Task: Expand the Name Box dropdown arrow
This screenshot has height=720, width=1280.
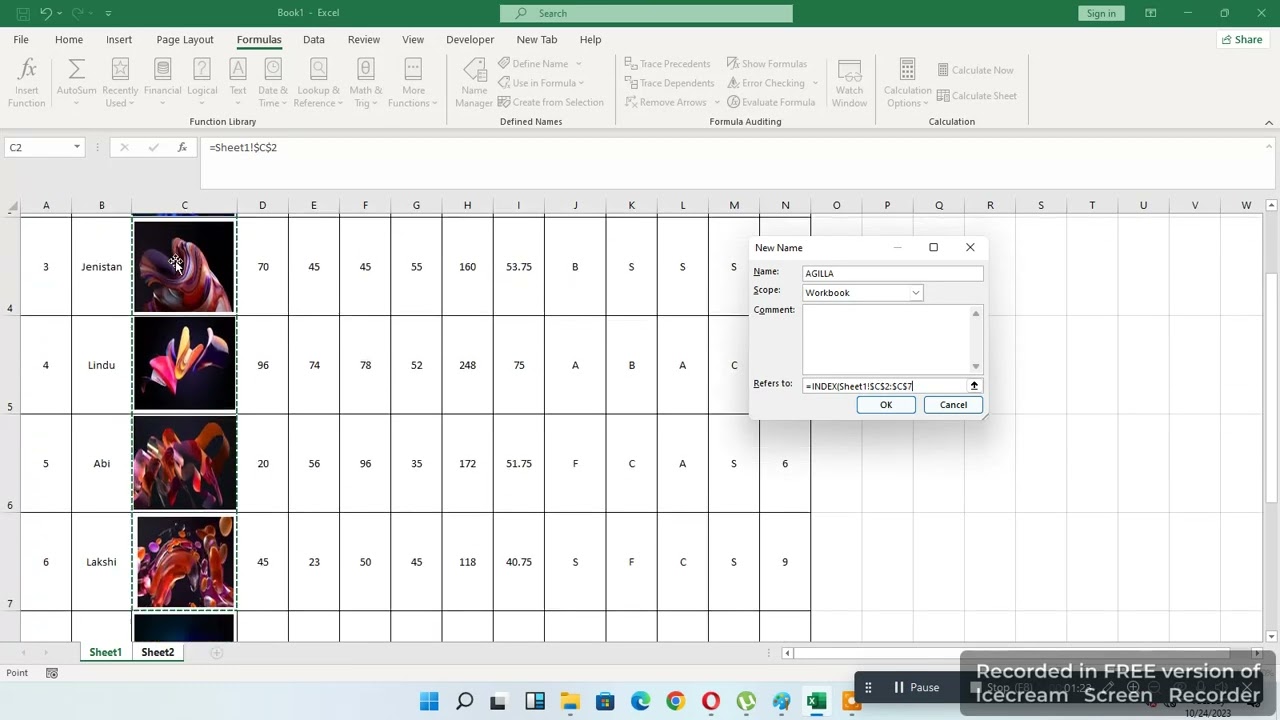Action: [76, 147]
